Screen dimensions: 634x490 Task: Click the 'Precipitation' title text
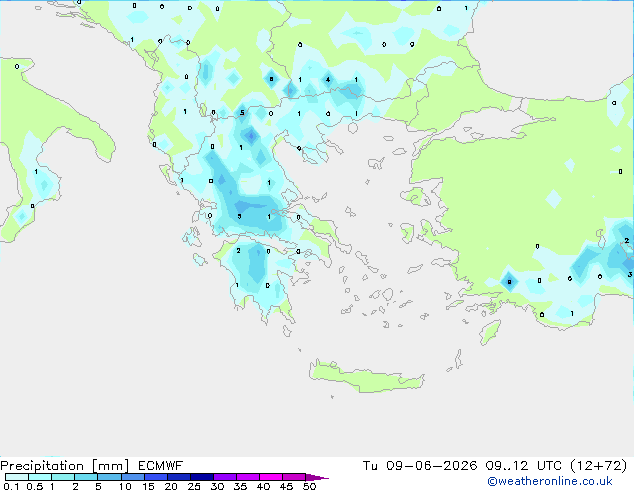coord(42,466)
